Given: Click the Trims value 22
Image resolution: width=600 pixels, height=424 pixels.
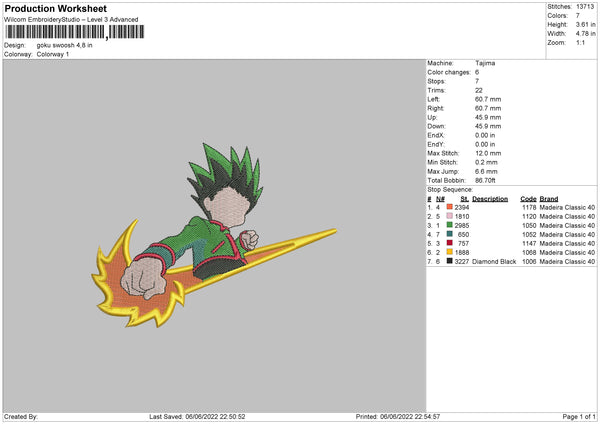Looking at the screenshot, I should [479, 90].
